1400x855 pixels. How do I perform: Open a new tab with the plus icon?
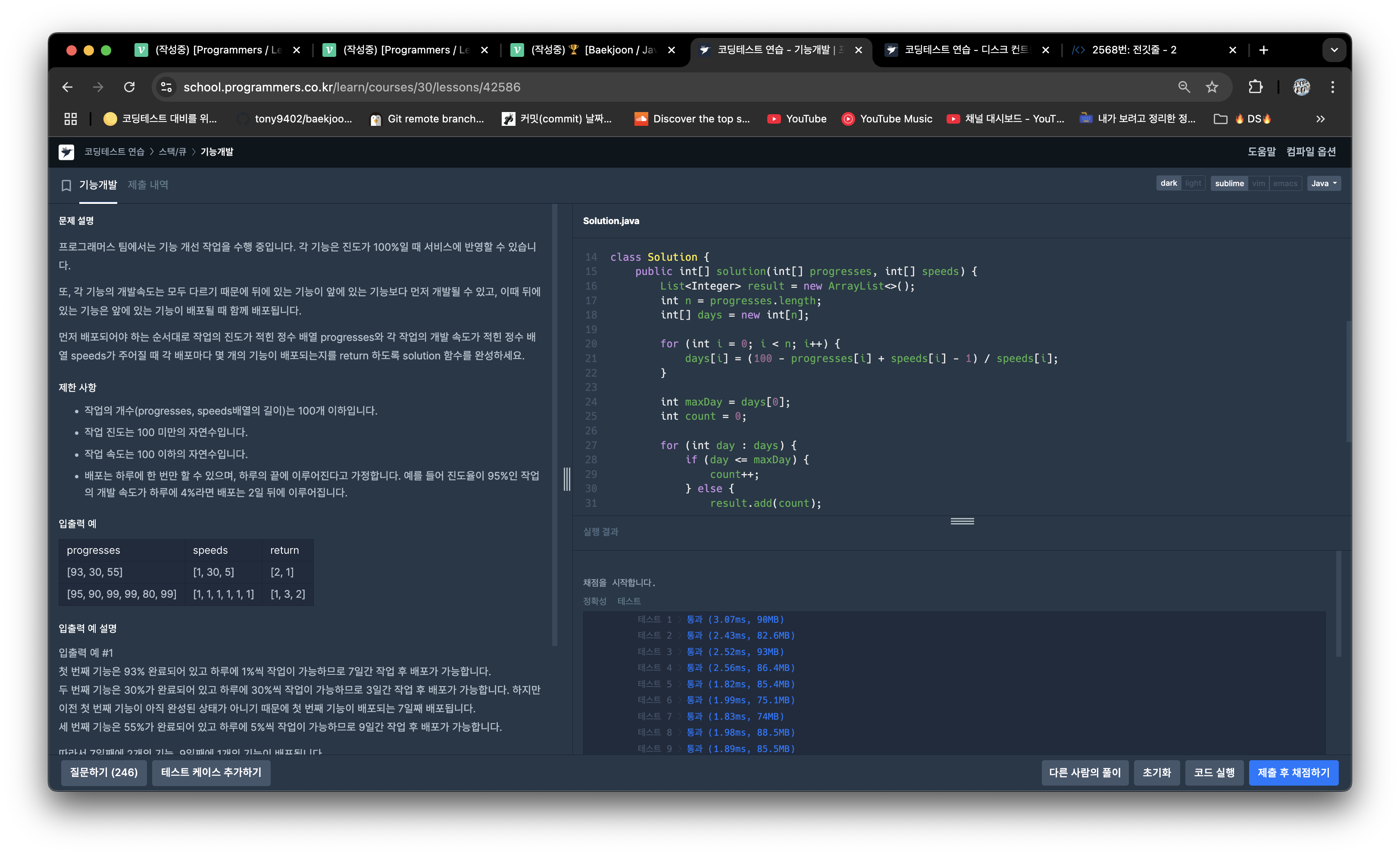pyautogui.click(x=1264, y=50)
